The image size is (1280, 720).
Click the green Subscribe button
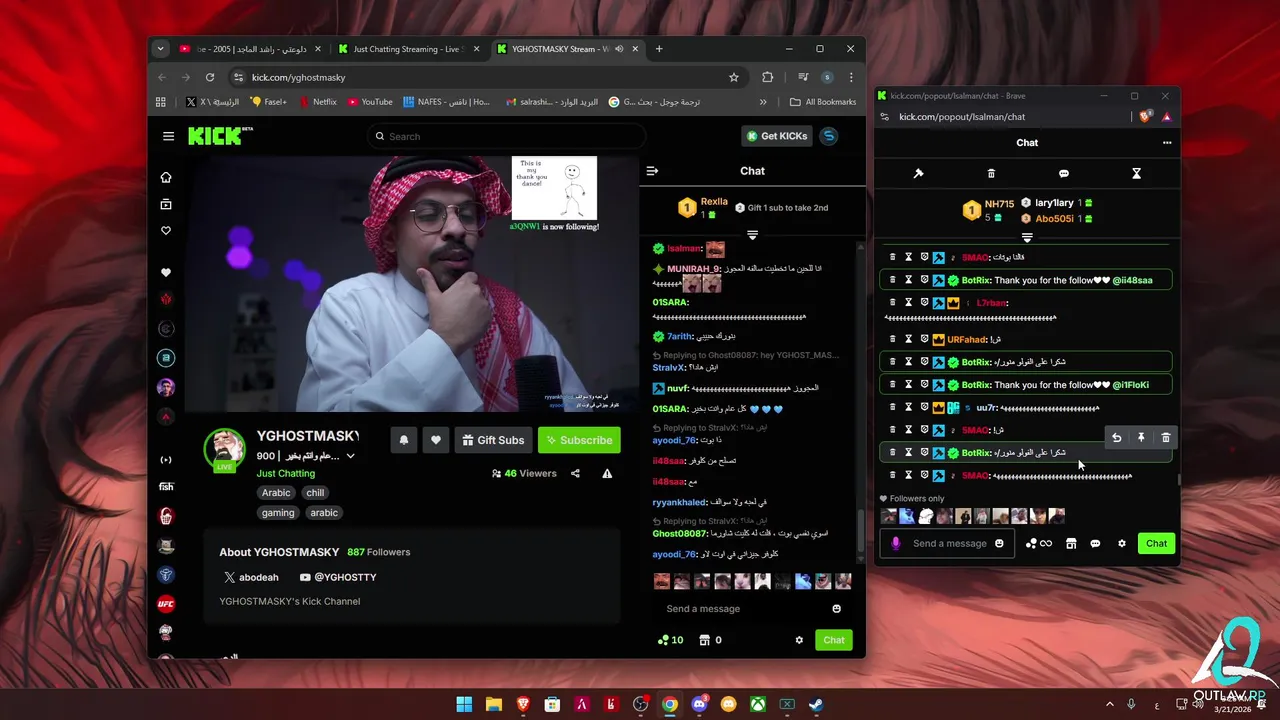[x=579, y=440]
